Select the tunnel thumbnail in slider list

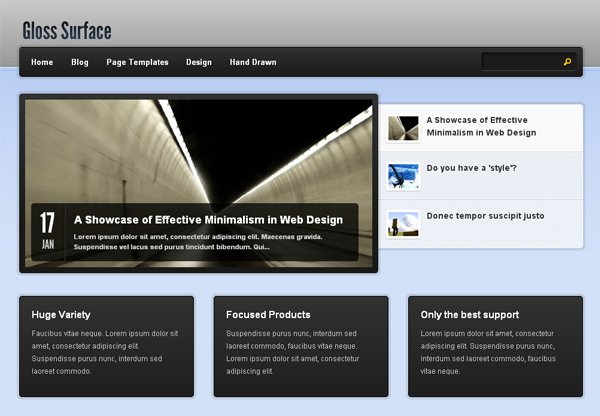pos(403,129)
